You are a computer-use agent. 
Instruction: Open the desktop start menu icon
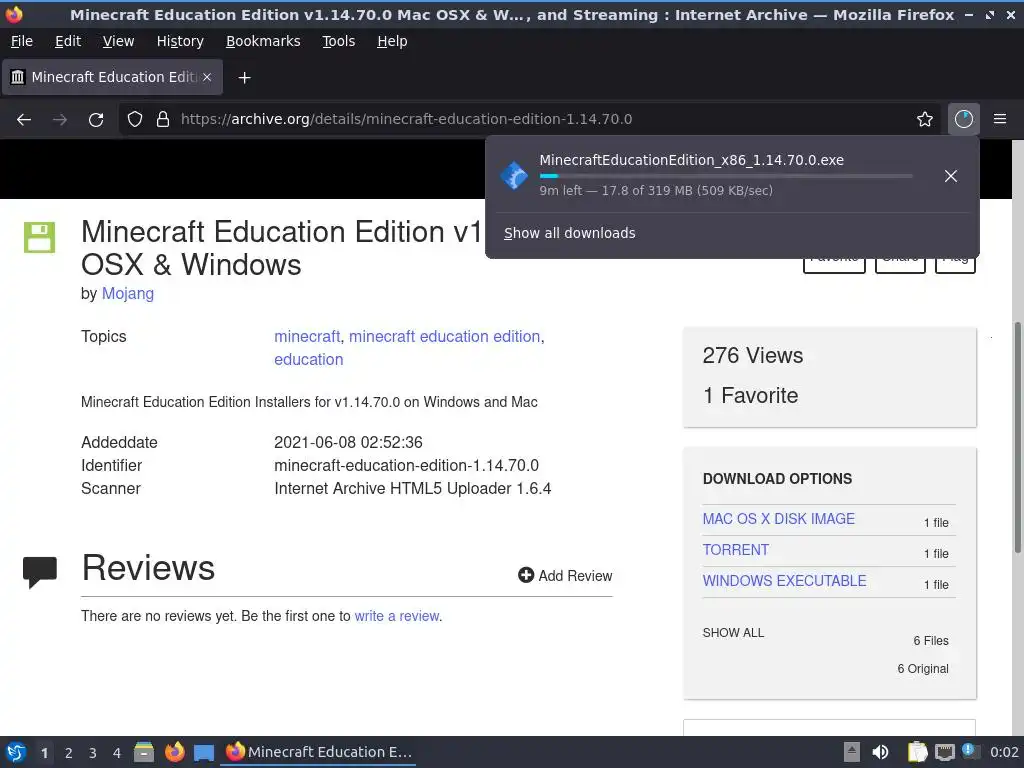16,752
